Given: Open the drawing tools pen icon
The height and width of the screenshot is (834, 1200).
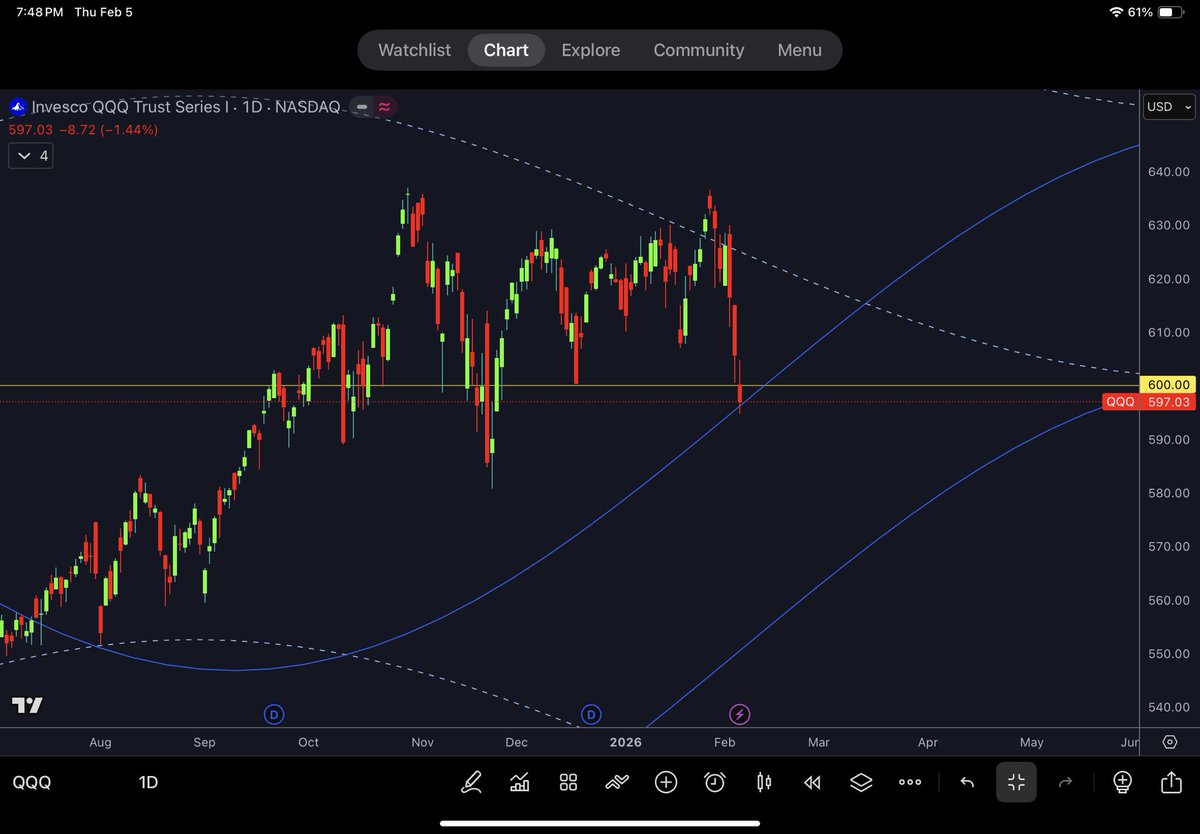Looking at the screenshot, I should tap(470, 782).
